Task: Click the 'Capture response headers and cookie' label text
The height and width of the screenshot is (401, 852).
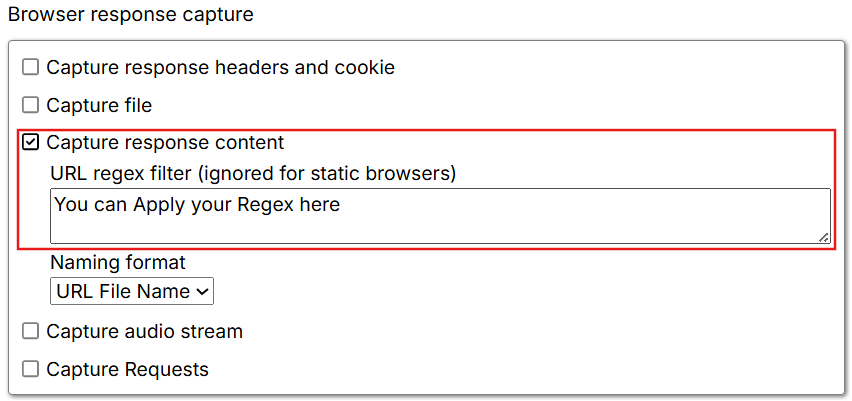Action: coord(220,68)
